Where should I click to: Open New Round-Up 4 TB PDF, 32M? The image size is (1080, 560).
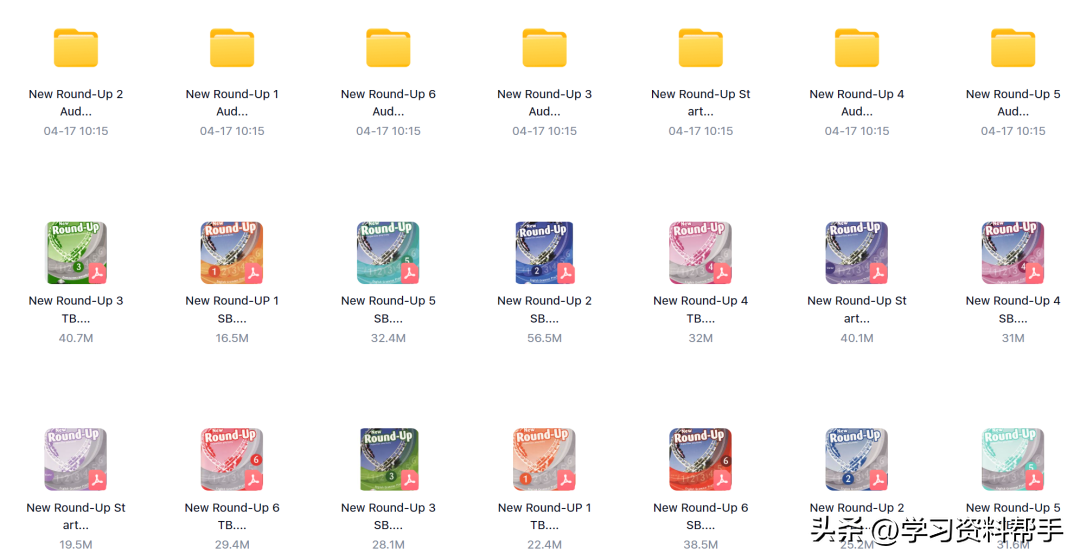[x=700, y=253]
